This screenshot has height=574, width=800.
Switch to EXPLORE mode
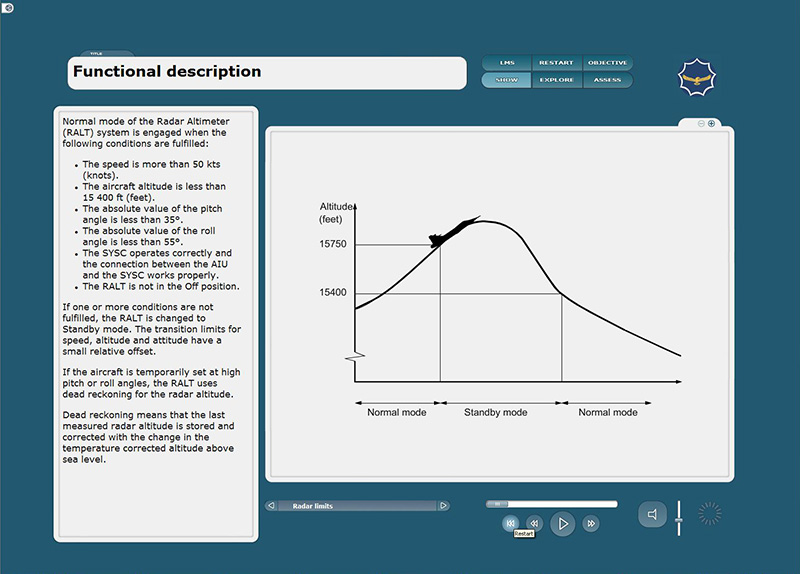pyautogui.click(x=557, y=80)
